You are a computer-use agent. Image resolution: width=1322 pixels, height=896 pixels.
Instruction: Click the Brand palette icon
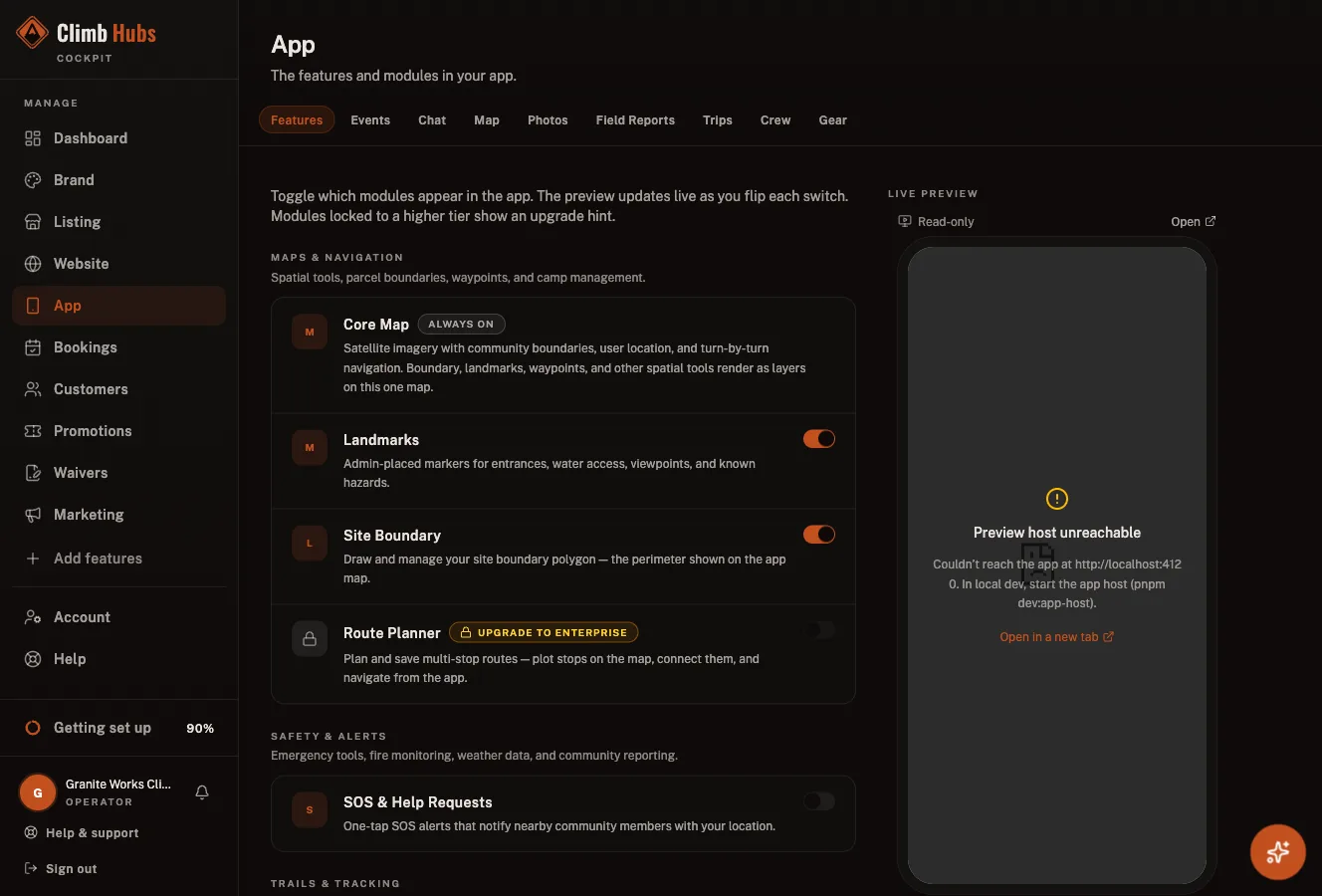[x=33, y=180]
